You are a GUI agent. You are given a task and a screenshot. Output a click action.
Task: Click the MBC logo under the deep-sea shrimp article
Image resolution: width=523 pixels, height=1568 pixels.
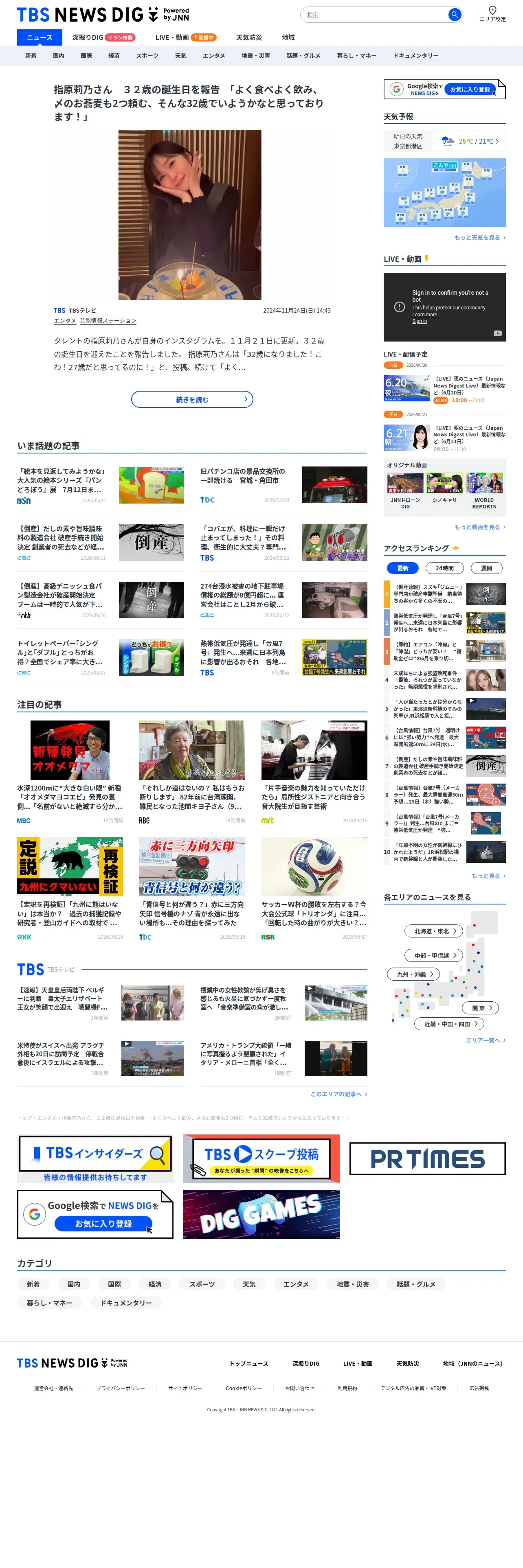coord(24,821)
